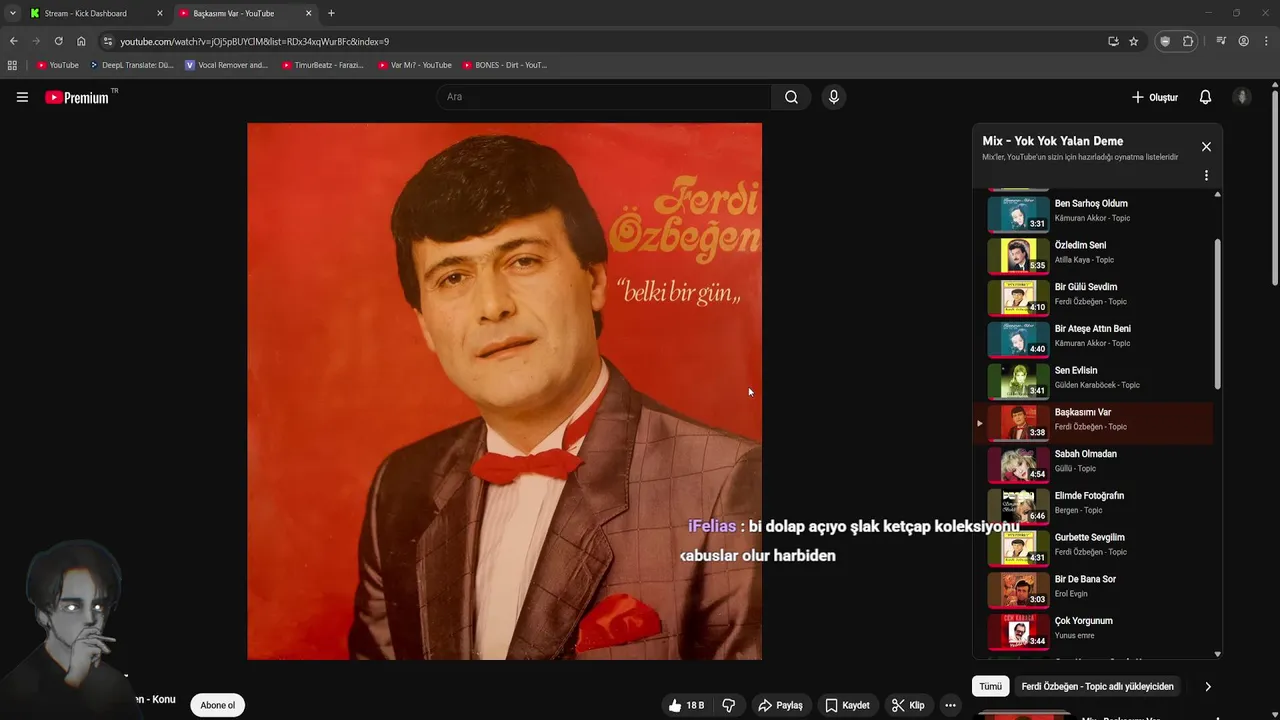Select Ferdi Özbeğen - Topic uploader chip
Screen dimensions: 1280x720
(x=1097, y=686)
